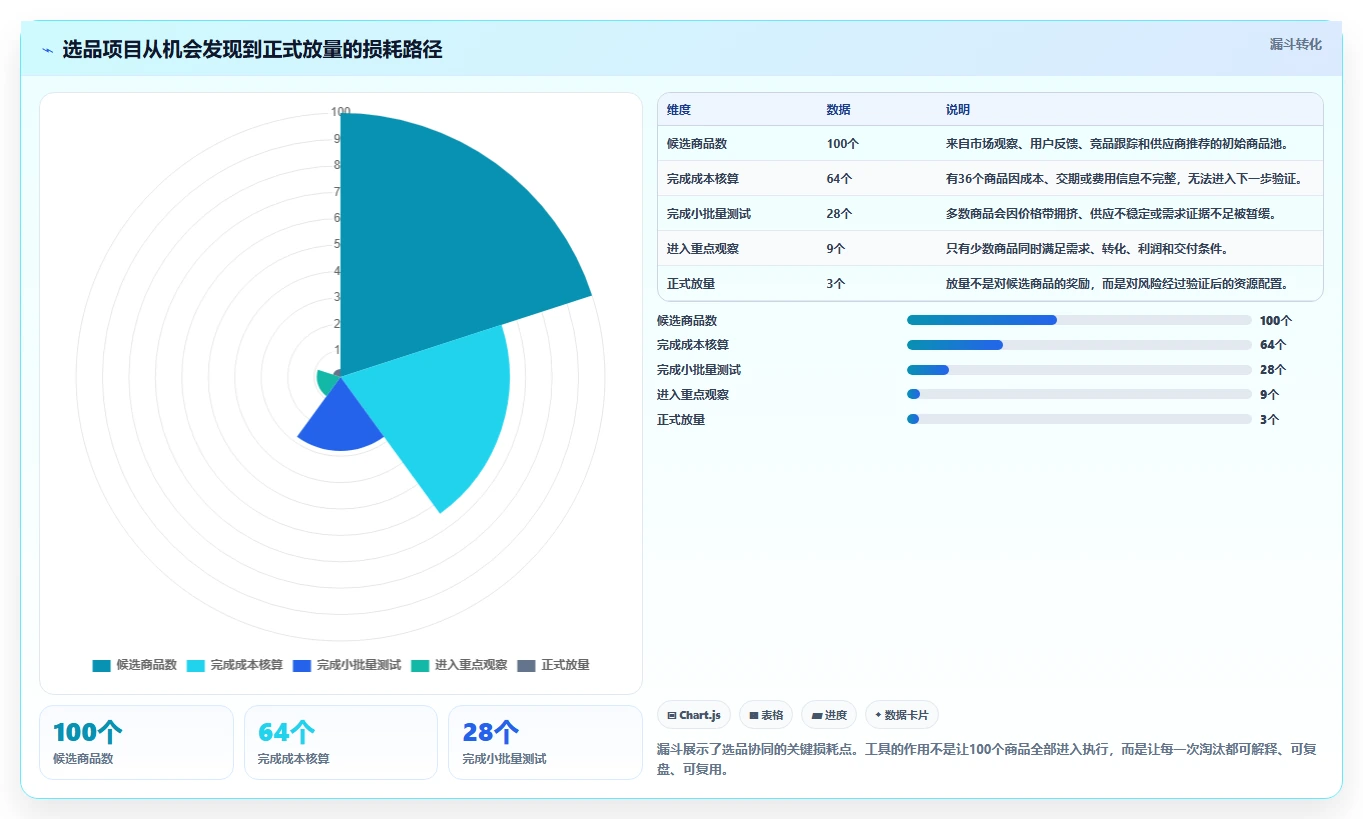Click the 维度 column header
This screenshot has width=1363, height=819.
click(679, 110)
